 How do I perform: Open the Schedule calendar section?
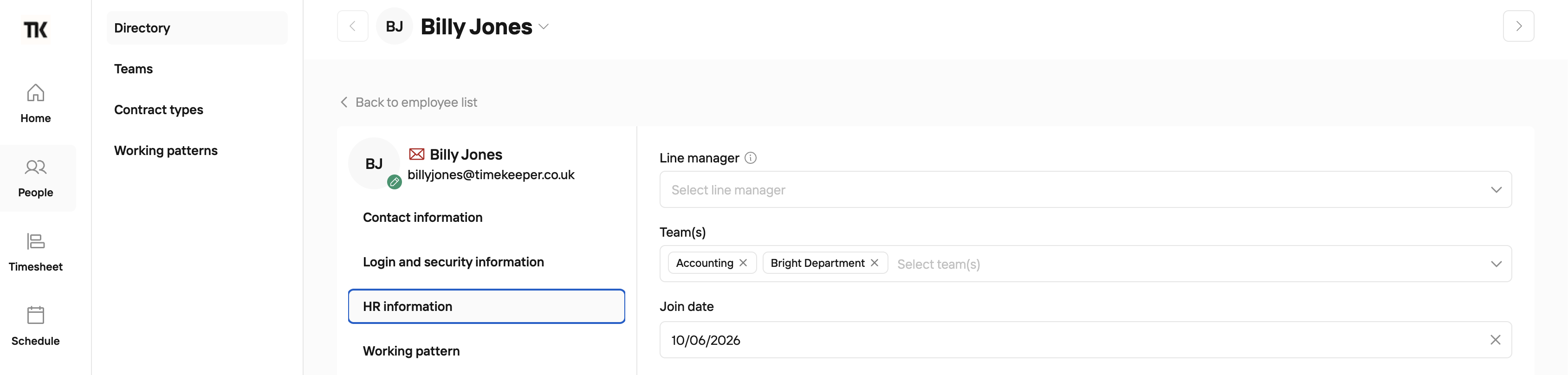point(35,326)
